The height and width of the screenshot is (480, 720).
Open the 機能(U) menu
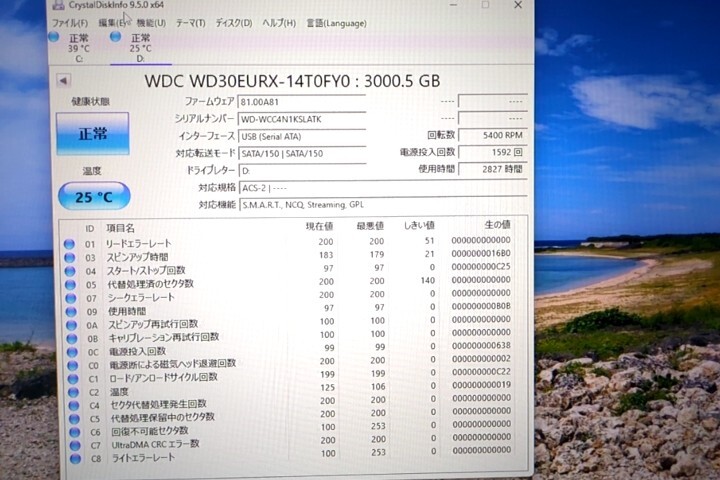(151, 23)
